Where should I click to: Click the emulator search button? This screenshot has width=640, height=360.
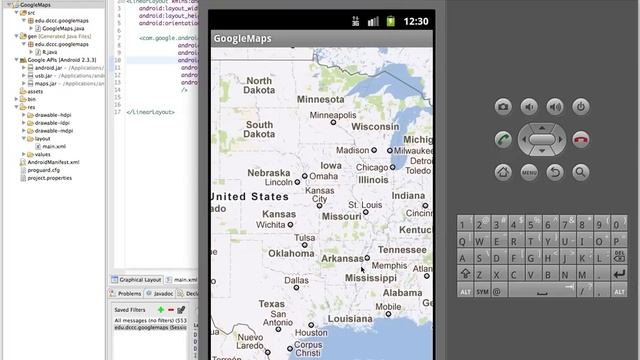tap(581, 172)
